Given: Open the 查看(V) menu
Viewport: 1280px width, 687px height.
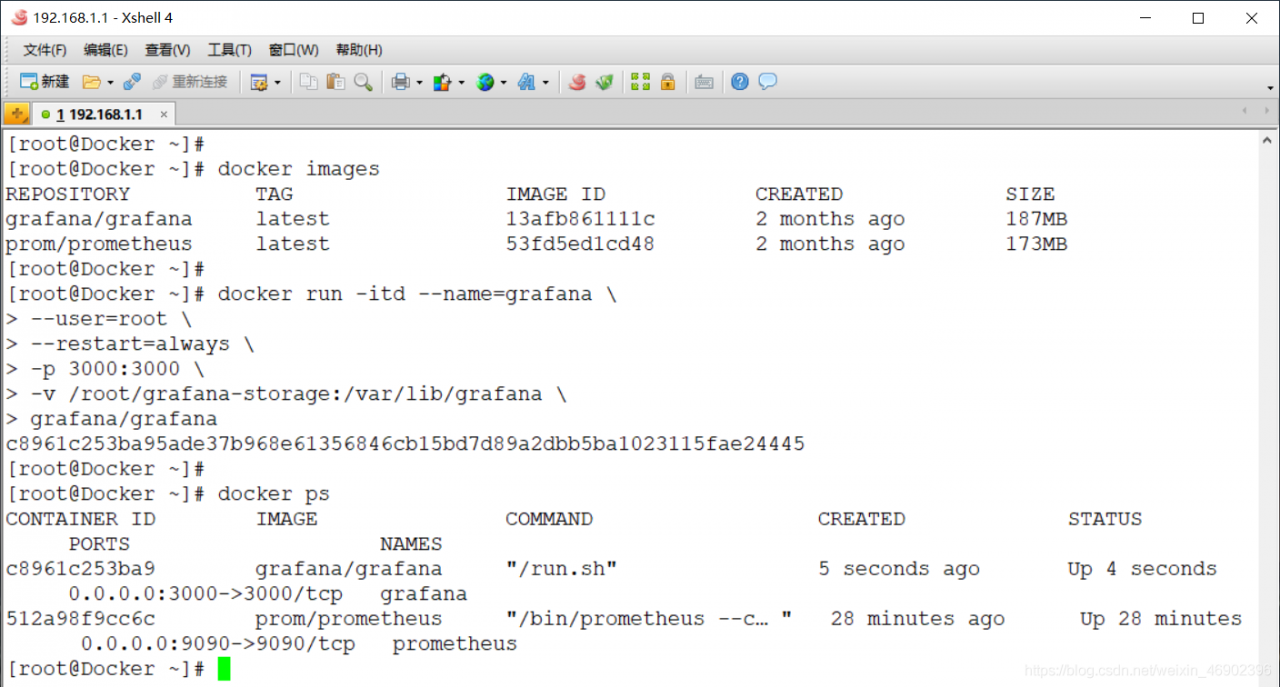Looking at the screenshot, I should (167, 50).
